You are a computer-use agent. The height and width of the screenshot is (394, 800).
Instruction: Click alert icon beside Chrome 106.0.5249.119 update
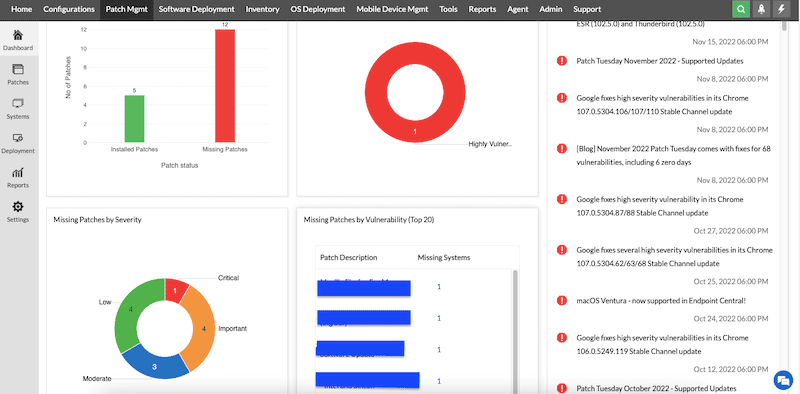pos(562,337)
